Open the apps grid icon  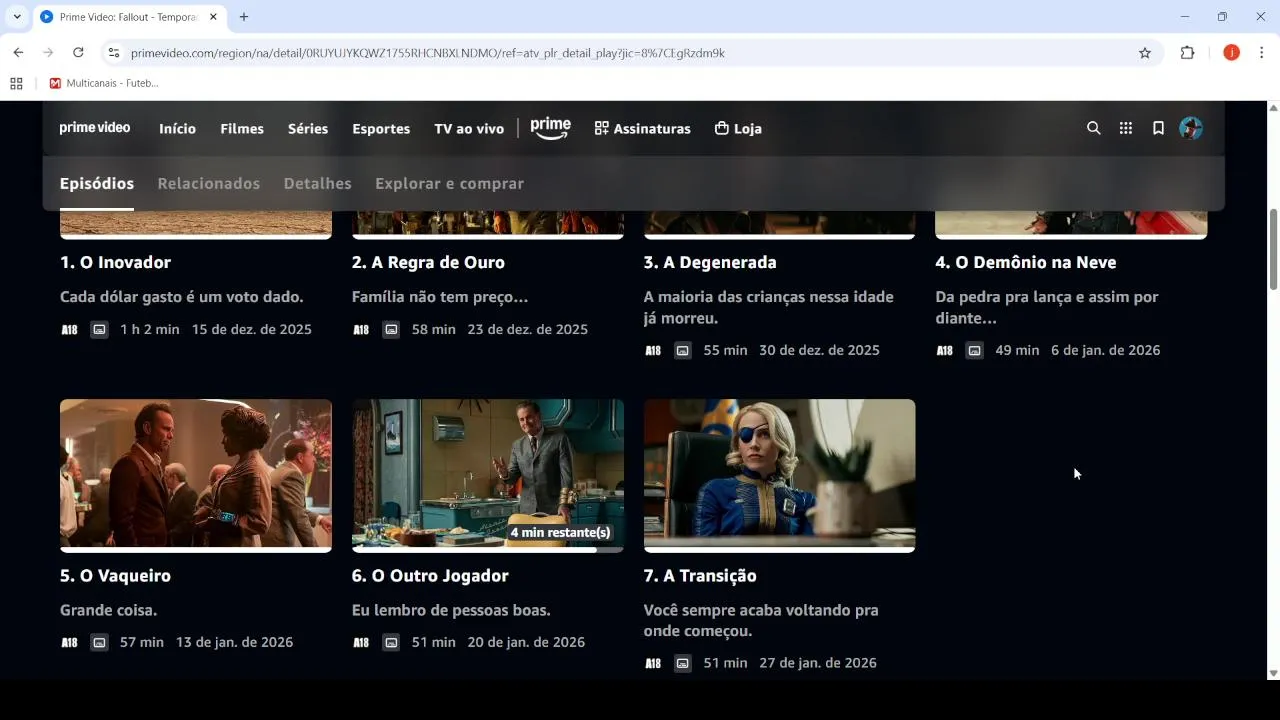(1126, 128)
